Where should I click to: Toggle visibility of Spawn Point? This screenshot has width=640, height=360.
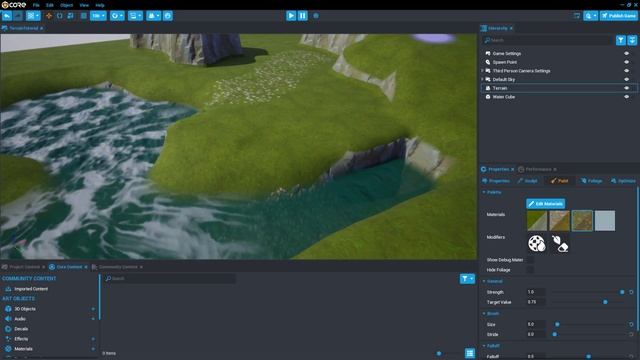tap(627, 62)
